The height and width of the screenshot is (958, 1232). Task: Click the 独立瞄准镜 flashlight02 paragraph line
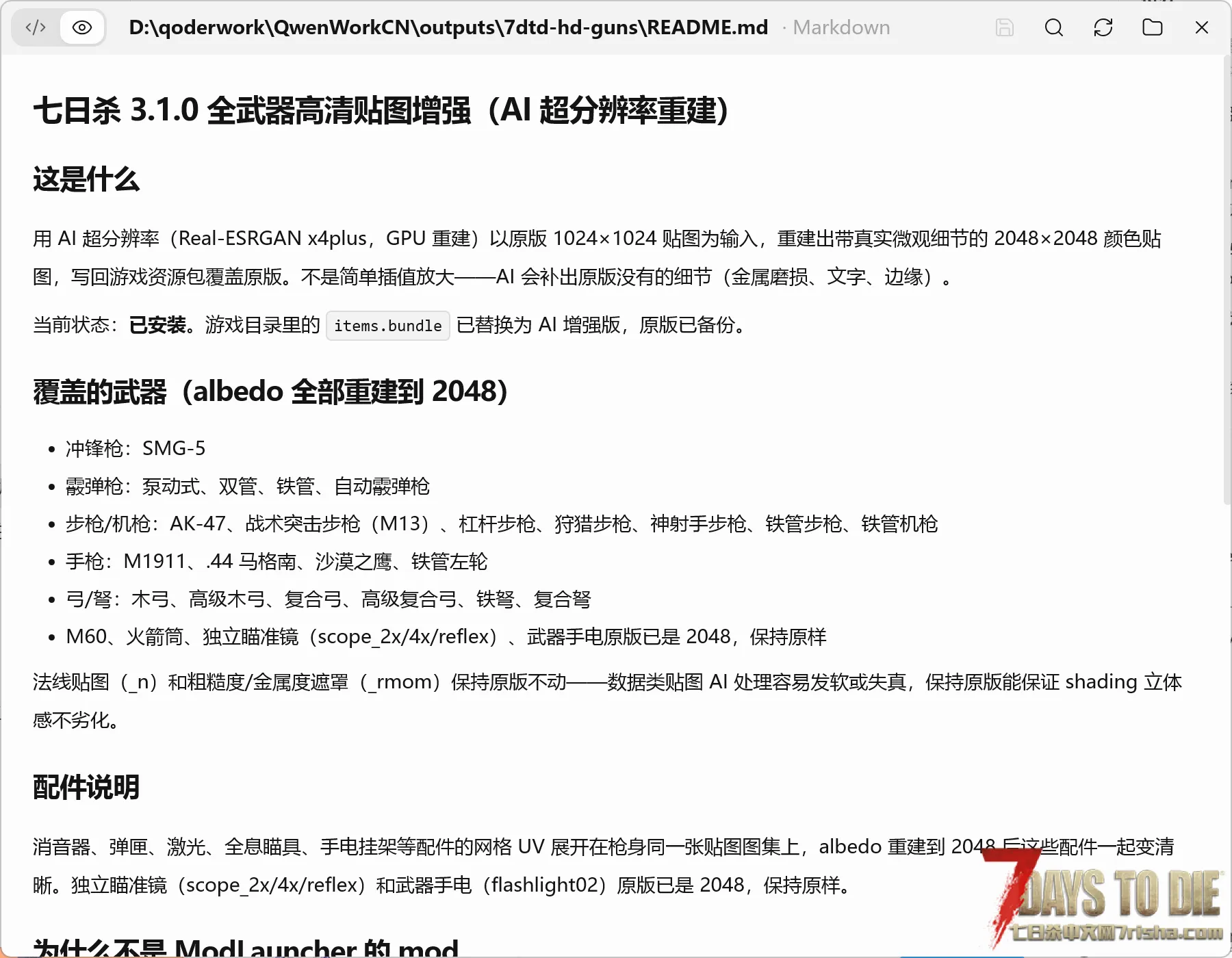444,885
